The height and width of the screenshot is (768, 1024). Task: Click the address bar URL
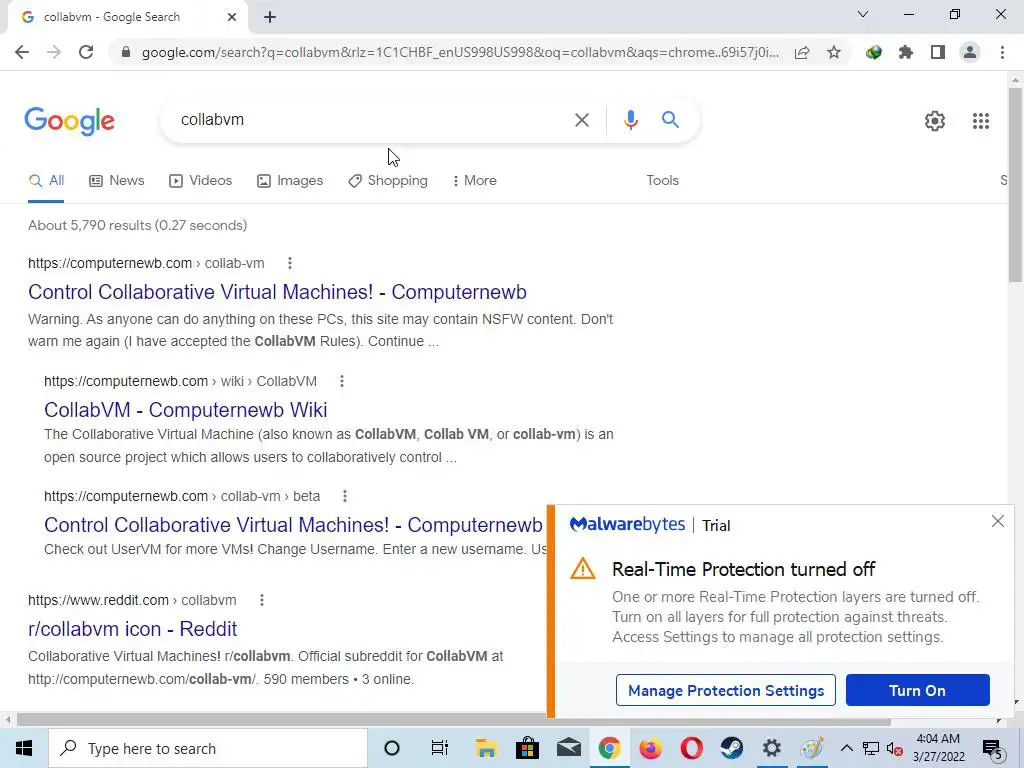point(460,52)
